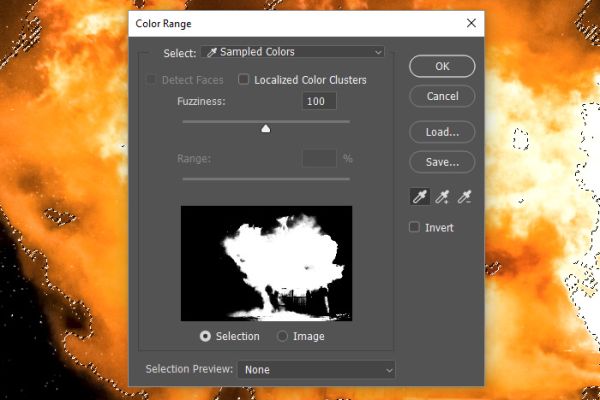Enable Localized Color Clusters checkbox
600x400 pixels.
click(243, 80)
